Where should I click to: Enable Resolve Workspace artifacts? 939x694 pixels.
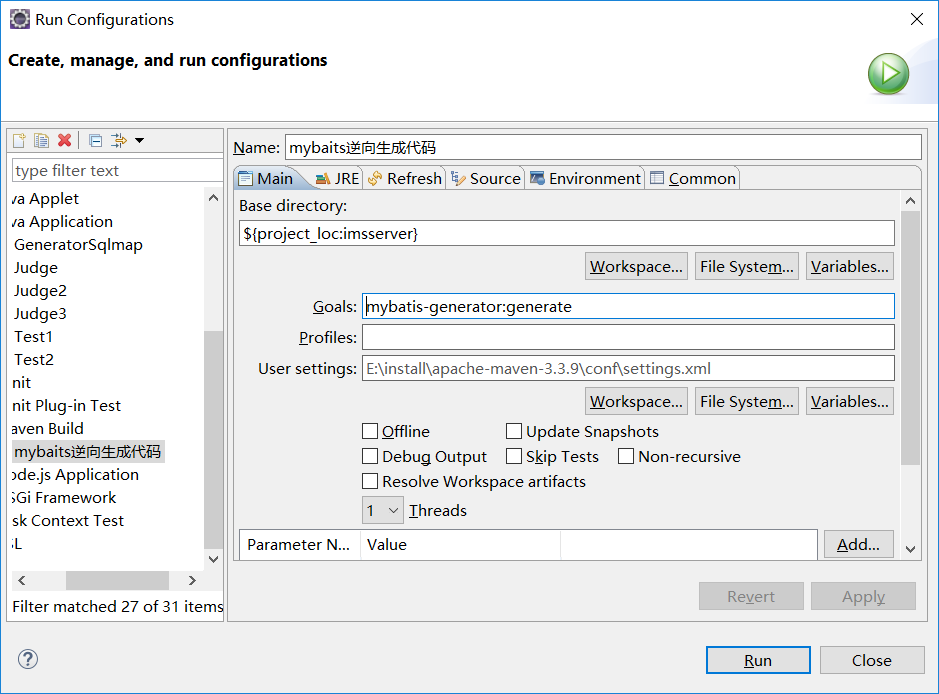[371, 481]
